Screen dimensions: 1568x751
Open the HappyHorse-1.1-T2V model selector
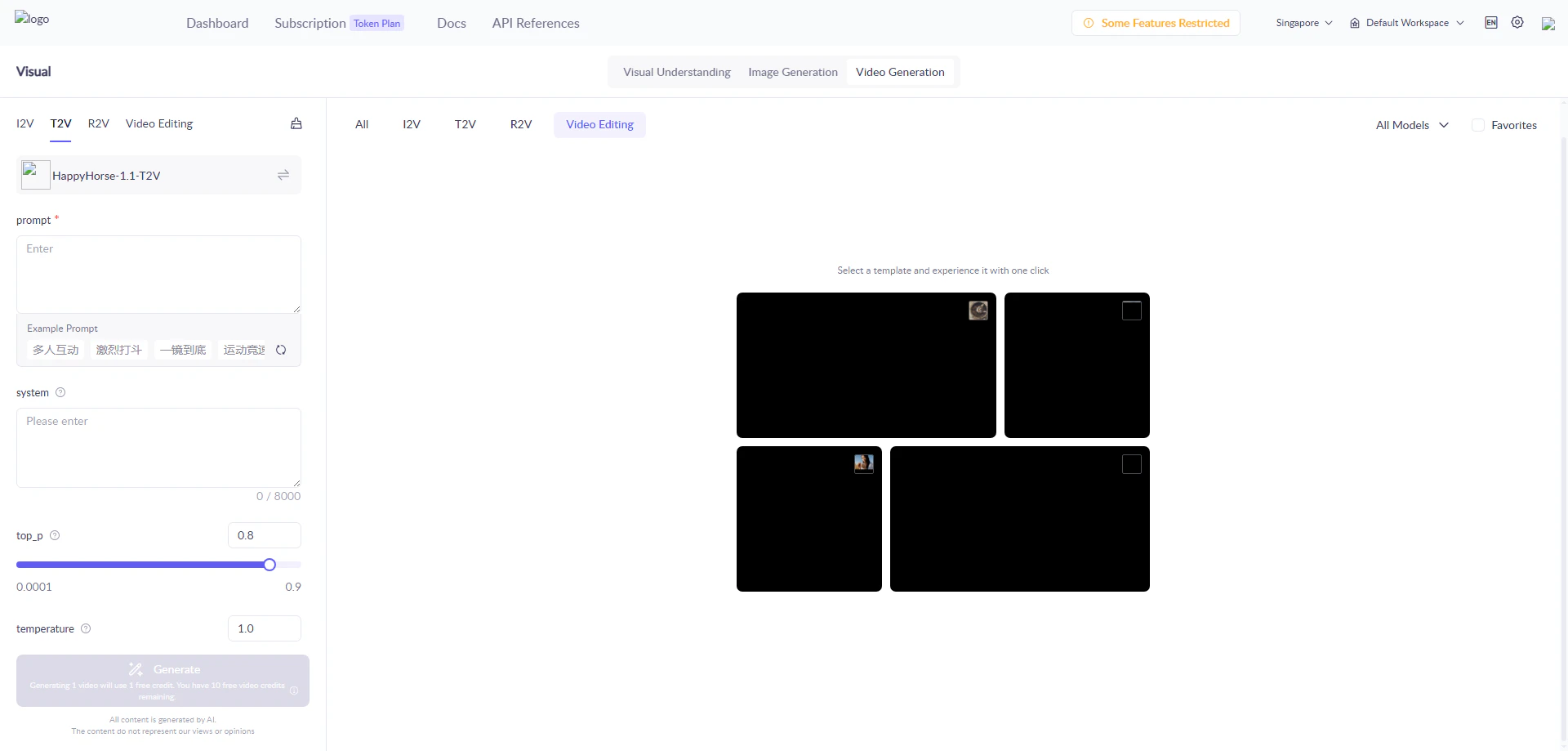pyautogui.click(x=158, y=175)
